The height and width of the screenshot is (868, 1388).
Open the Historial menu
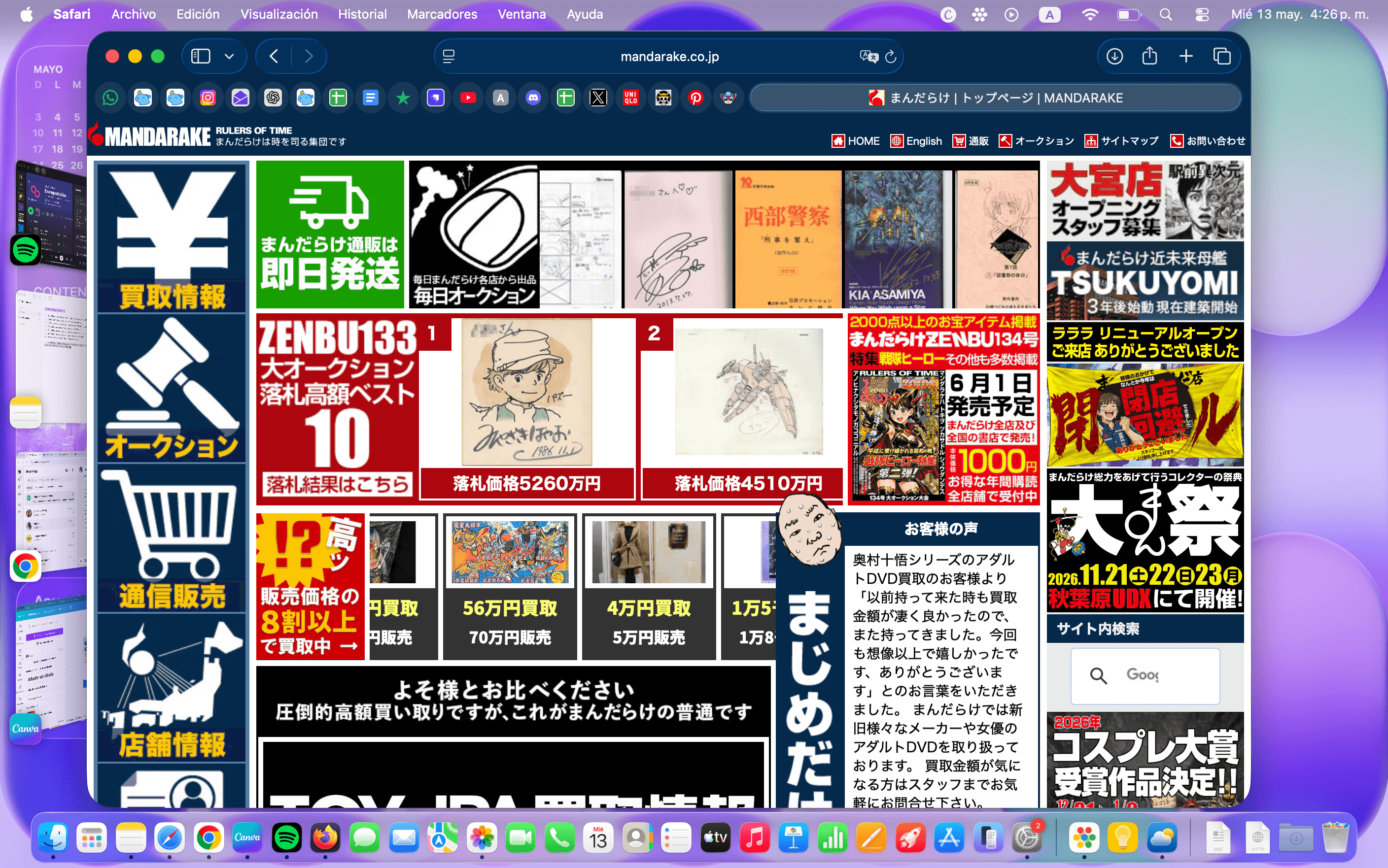362,14
